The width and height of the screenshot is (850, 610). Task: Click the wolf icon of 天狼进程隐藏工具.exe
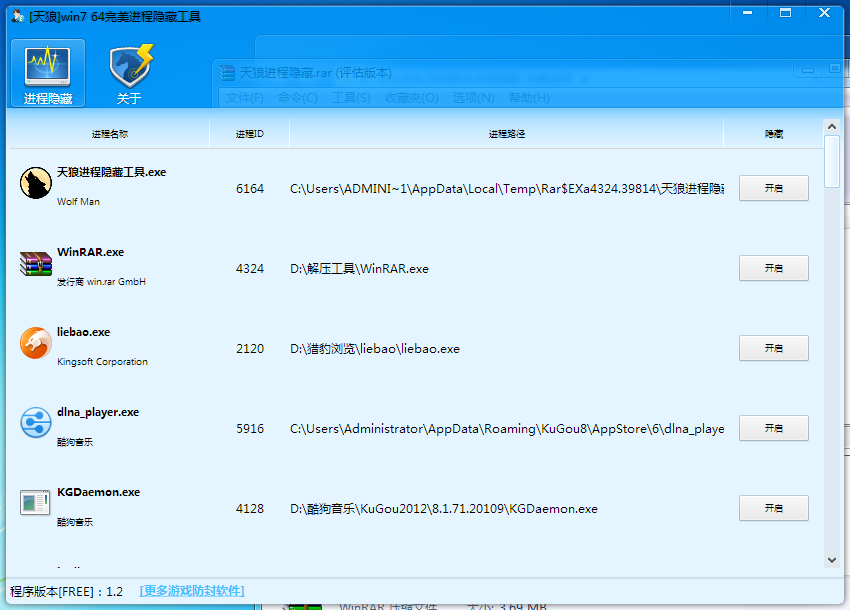(36, 183)
